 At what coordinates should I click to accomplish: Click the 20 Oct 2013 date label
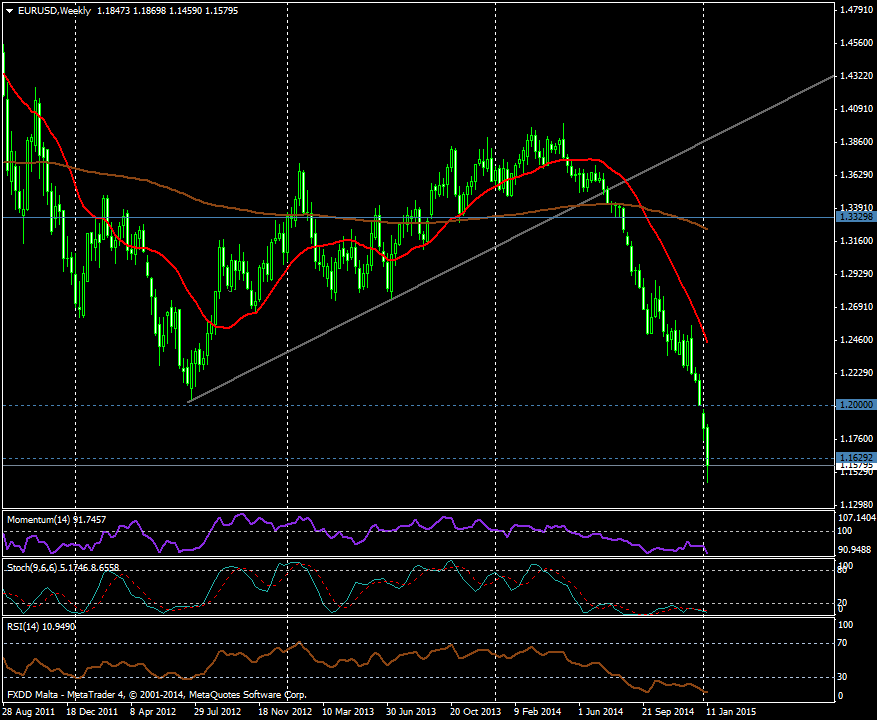tap(474, 712)
